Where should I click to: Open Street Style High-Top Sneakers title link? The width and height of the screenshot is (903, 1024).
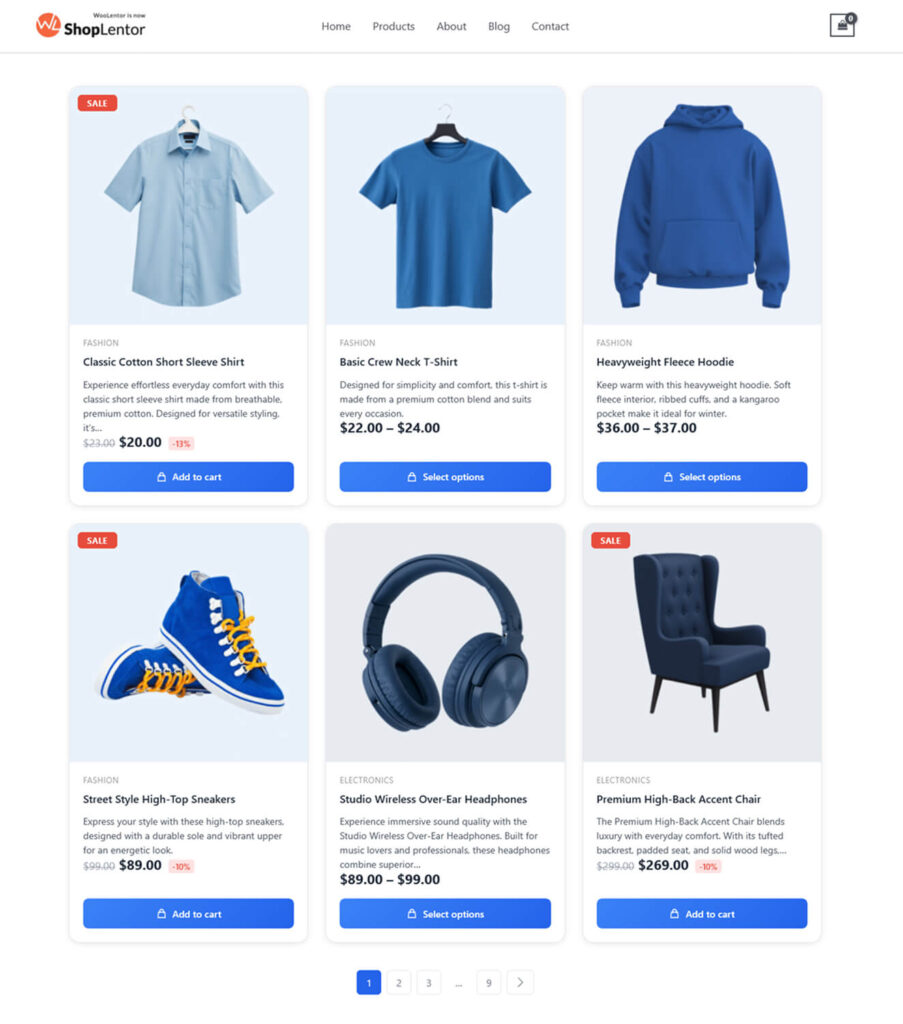pyautogui.click(x=159, y=799)
